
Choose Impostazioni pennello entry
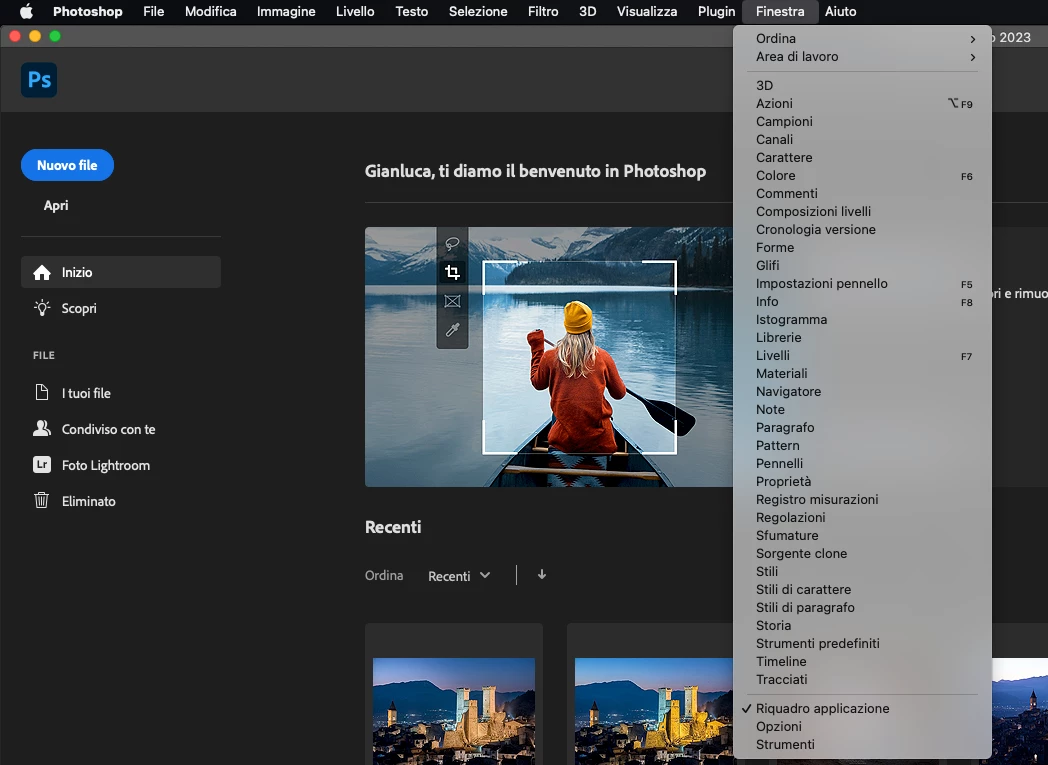click(x=862, y=283)
